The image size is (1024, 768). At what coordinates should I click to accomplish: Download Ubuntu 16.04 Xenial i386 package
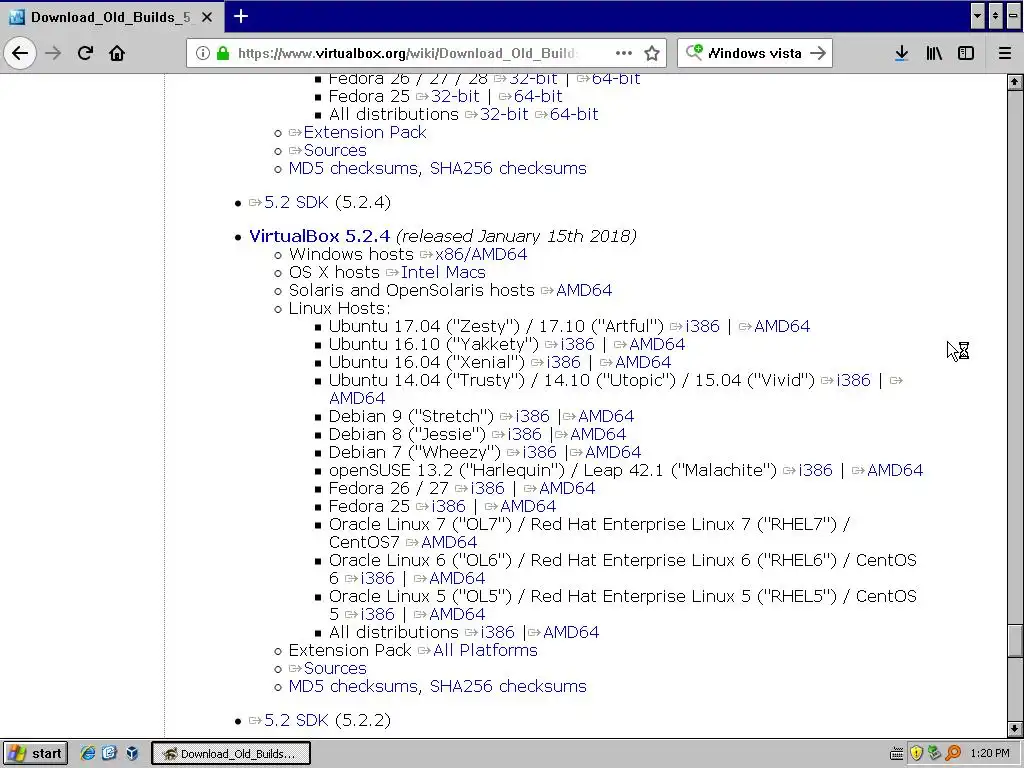tap(562, 362)
